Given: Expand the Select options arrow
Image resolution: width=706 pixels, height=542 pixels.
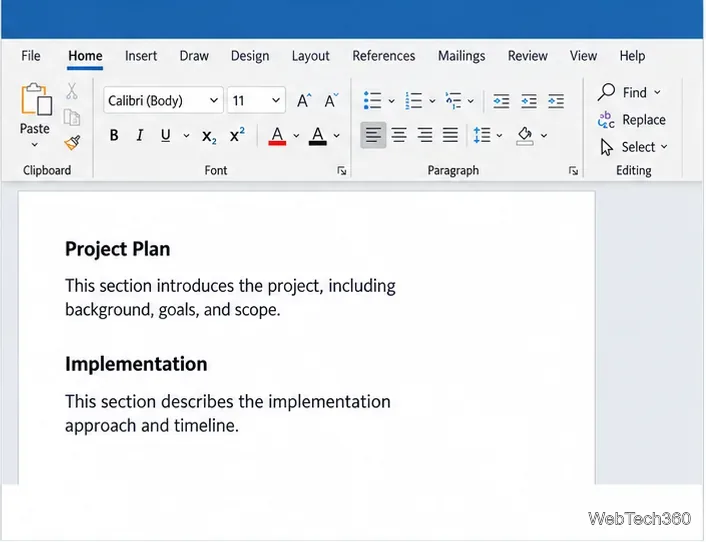Looking at the screenshot, I should [664, 147].
